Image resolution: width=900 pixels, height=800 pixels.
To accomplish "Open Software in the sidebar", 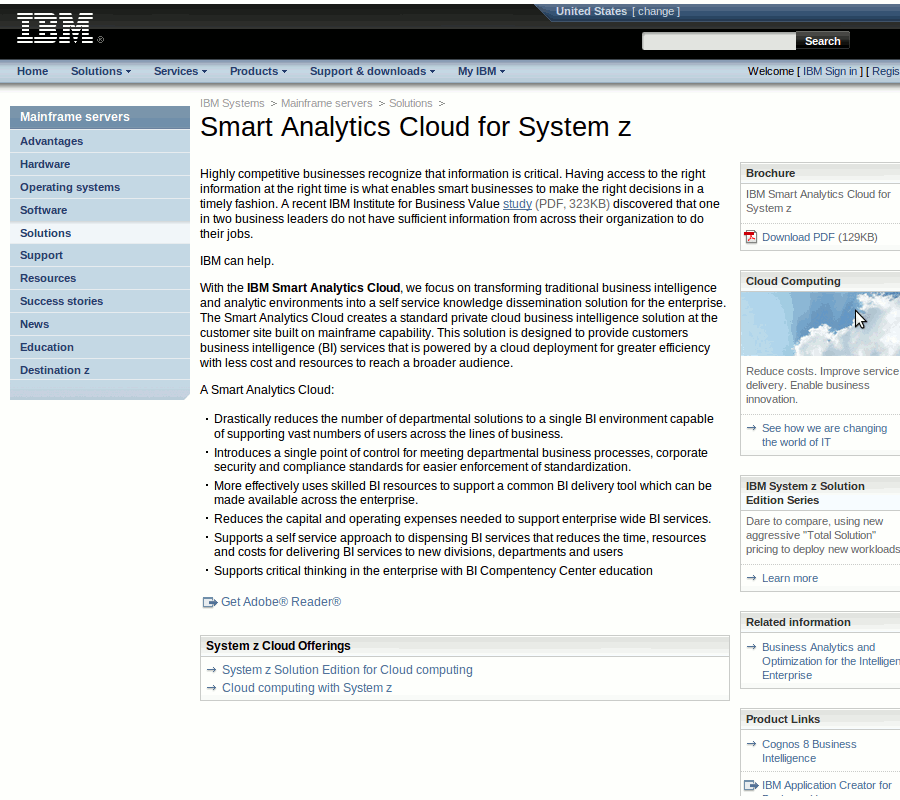I will [x=100, y=210].
